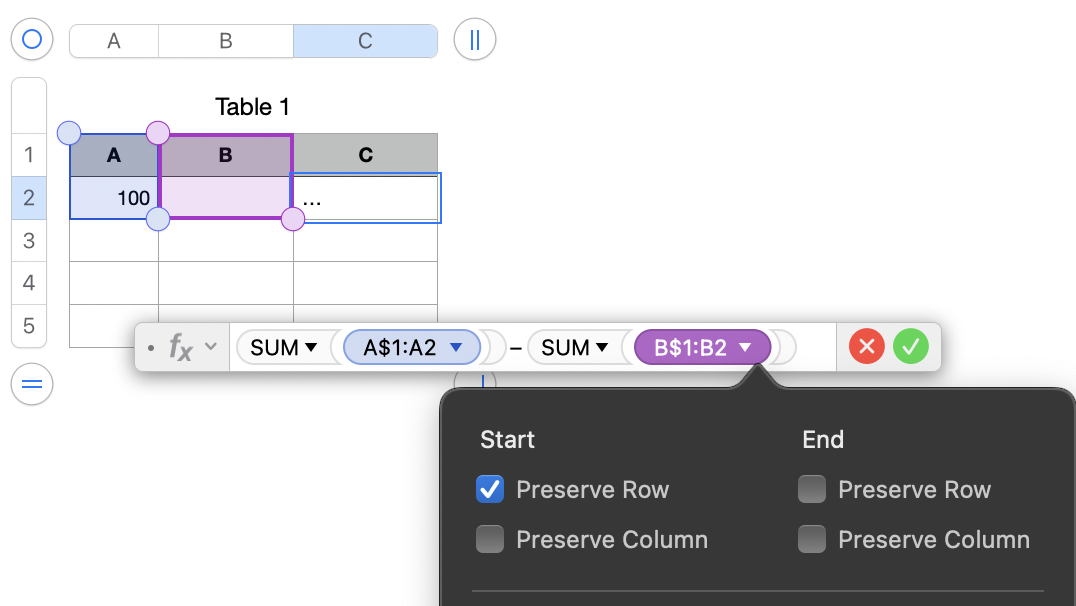Click cell A2 containing 100
This screenshot has width=1076, height=606.
coord(114,198)
